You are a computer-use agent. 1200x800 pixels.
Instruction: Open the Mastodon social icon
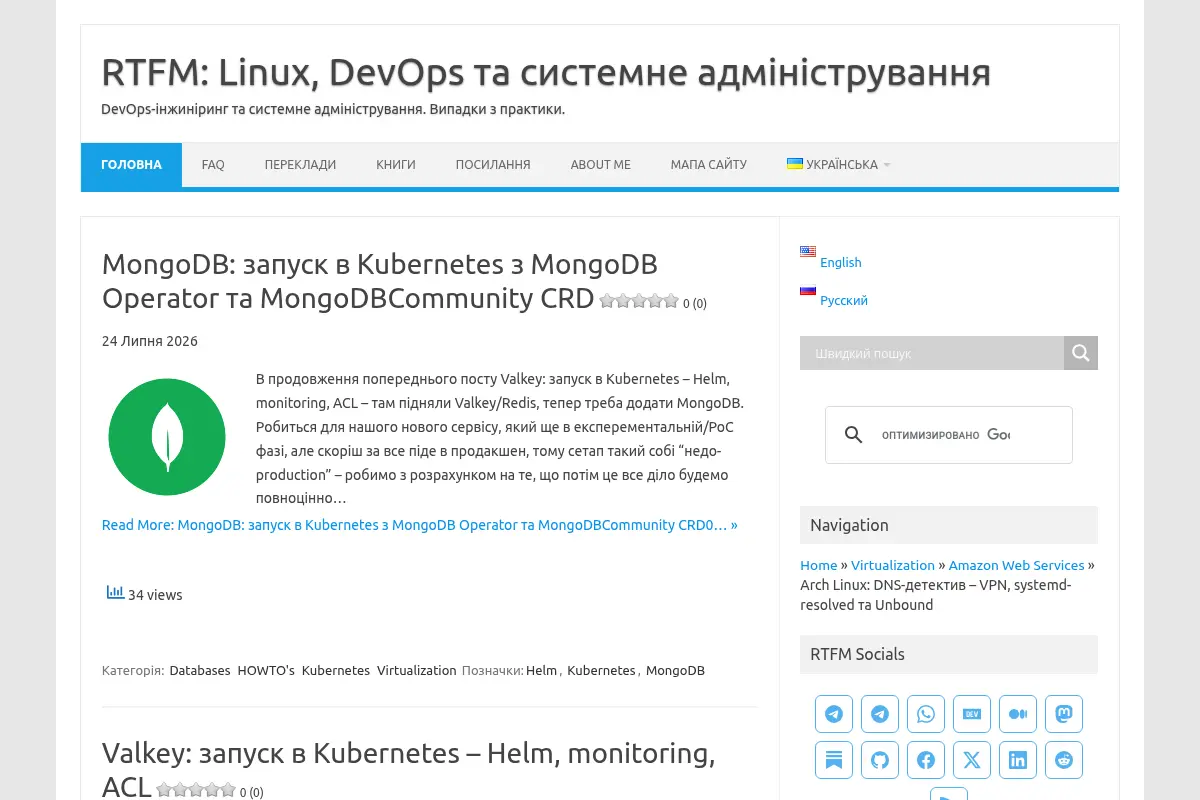[x=1064, y=714]
